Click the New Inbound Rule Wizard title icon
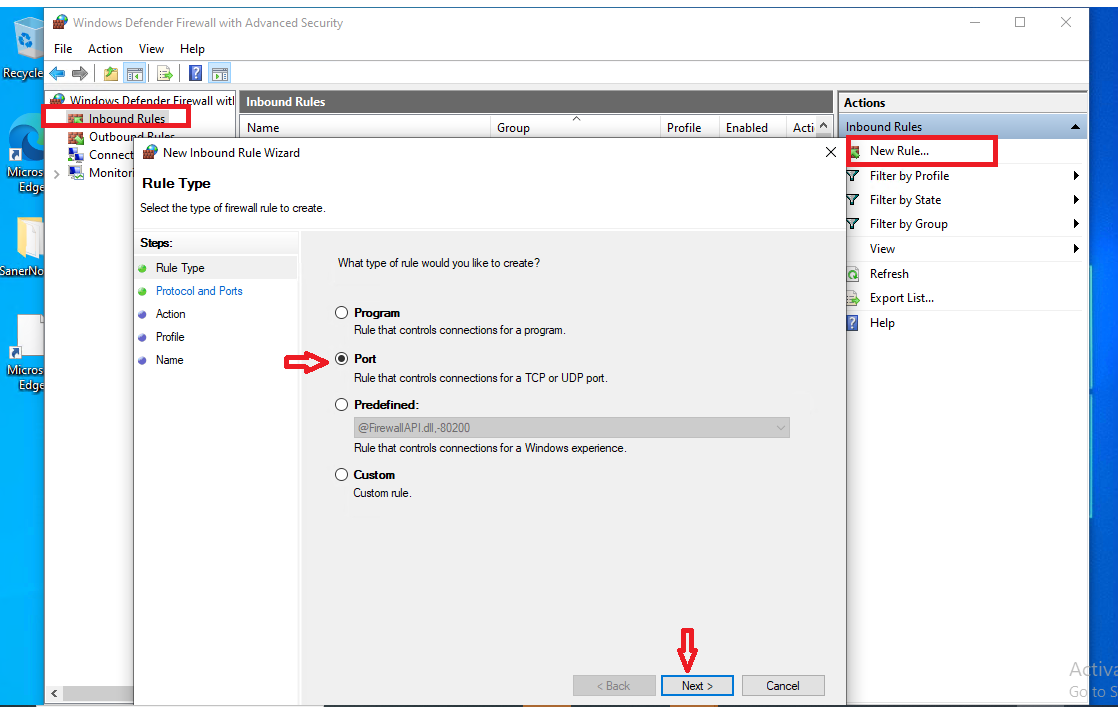This screenshot has width=1118, height=707. [150, 153]
